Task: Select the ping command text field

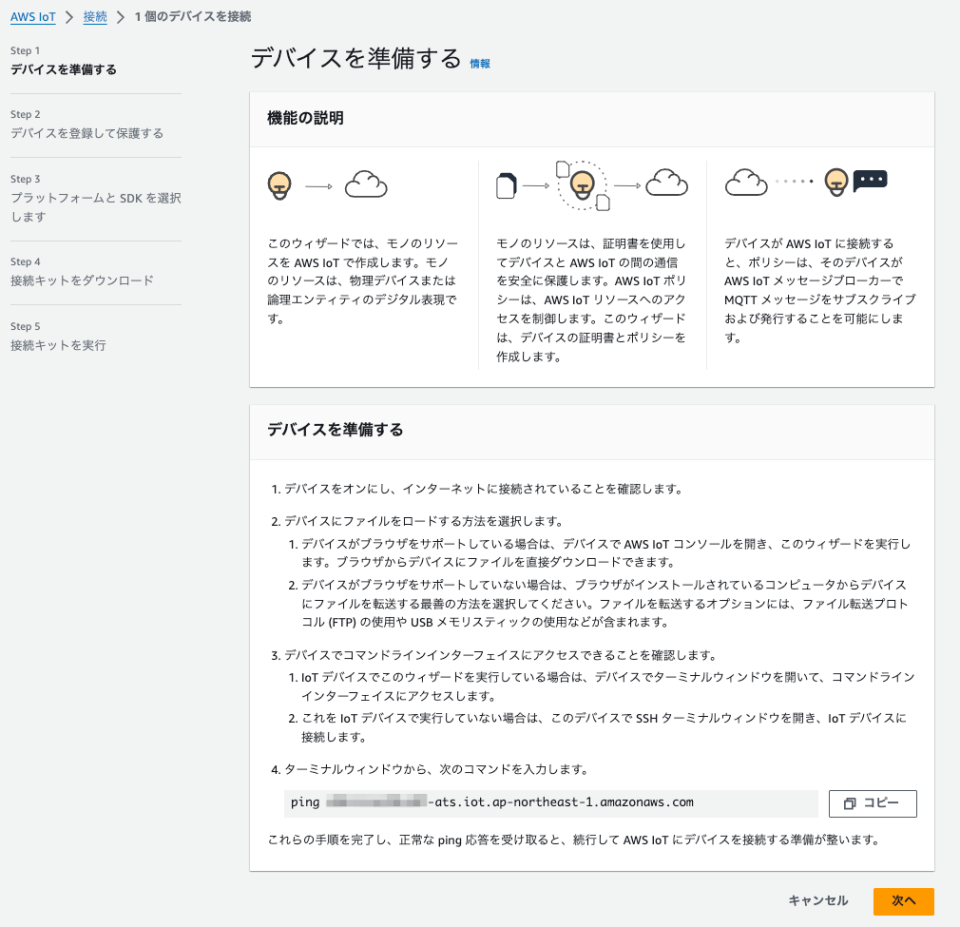Action: 550,803
